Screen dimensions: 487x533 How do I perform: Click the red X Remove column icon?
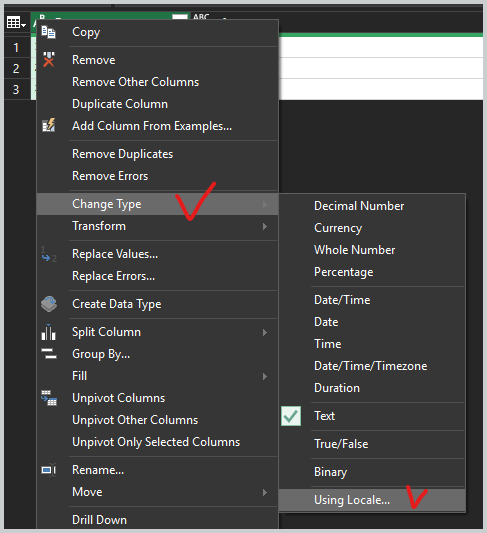pos(49,59)
